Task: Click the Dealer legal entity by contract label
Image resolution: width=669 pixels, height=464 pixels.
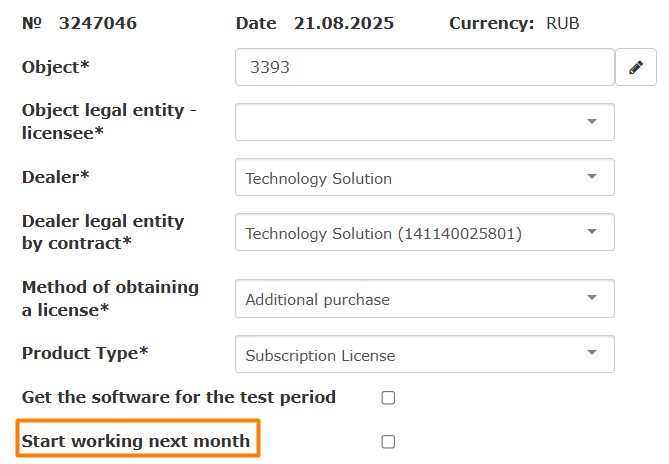Action: click(x=103, y=232)
